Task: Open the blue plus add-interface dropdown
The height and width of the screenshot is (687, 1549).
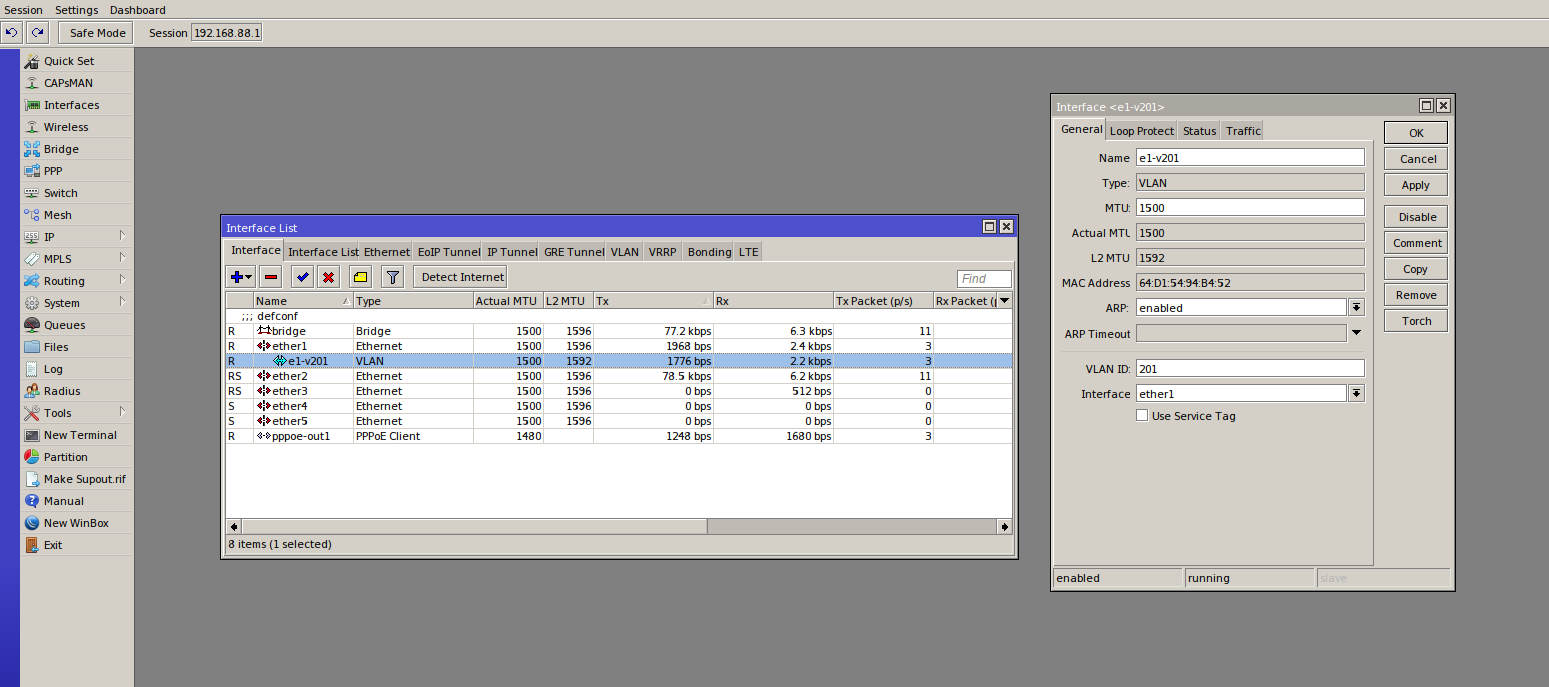Action: (x=241, y=277)
